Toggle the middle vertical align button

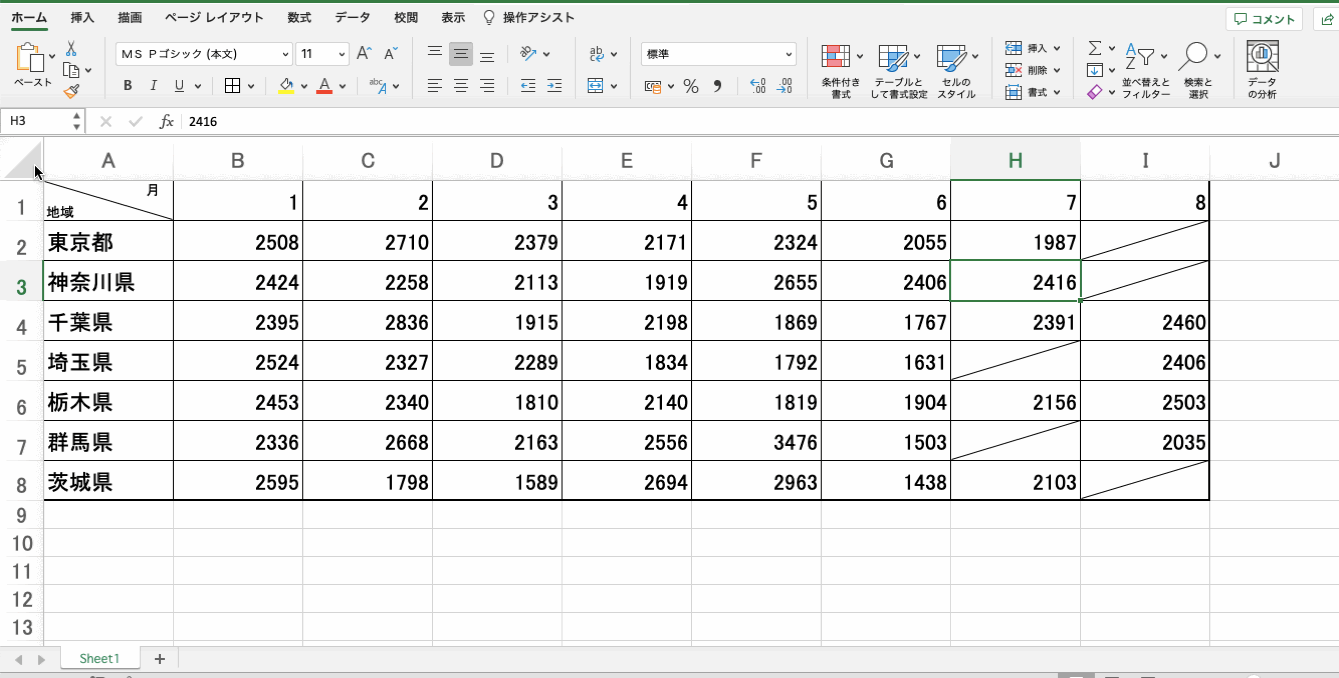coord(460,54)
